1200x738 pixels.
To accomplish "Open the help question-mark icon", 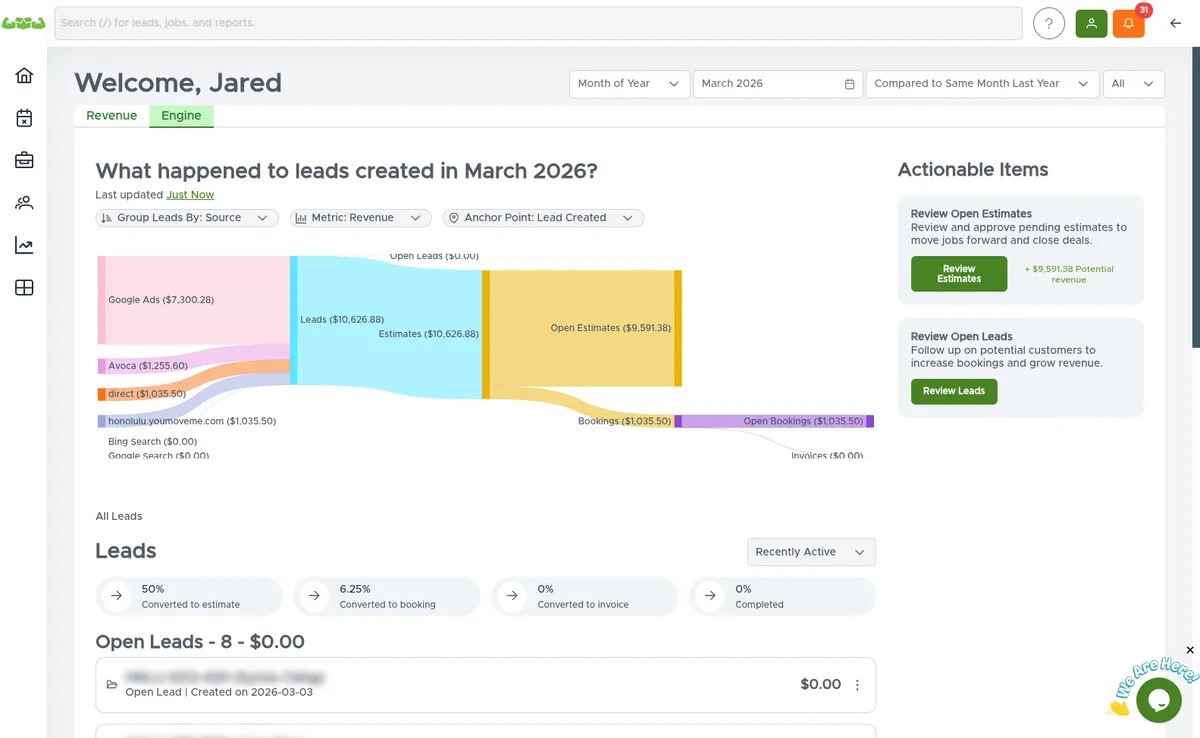I will point(1048,23).
